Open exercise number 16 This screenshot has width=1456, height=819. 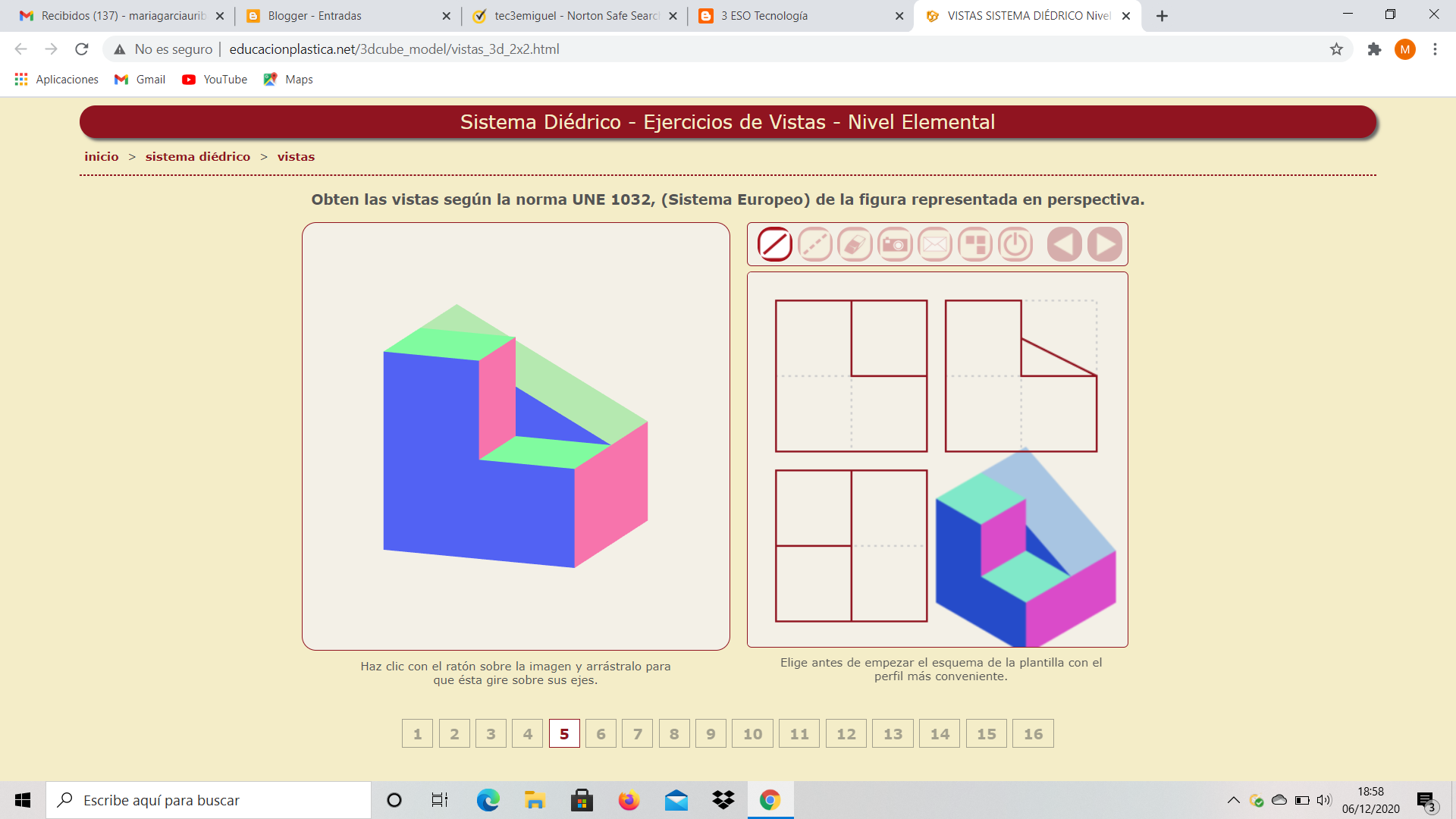pyautogui.click(x=1033, y=733)
